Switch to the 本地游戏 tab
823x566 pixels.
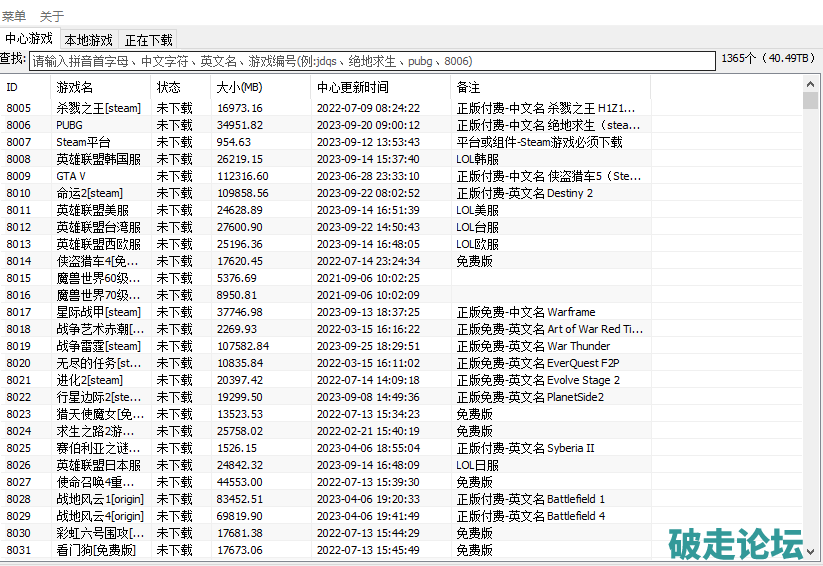click(x=88, y=40)
